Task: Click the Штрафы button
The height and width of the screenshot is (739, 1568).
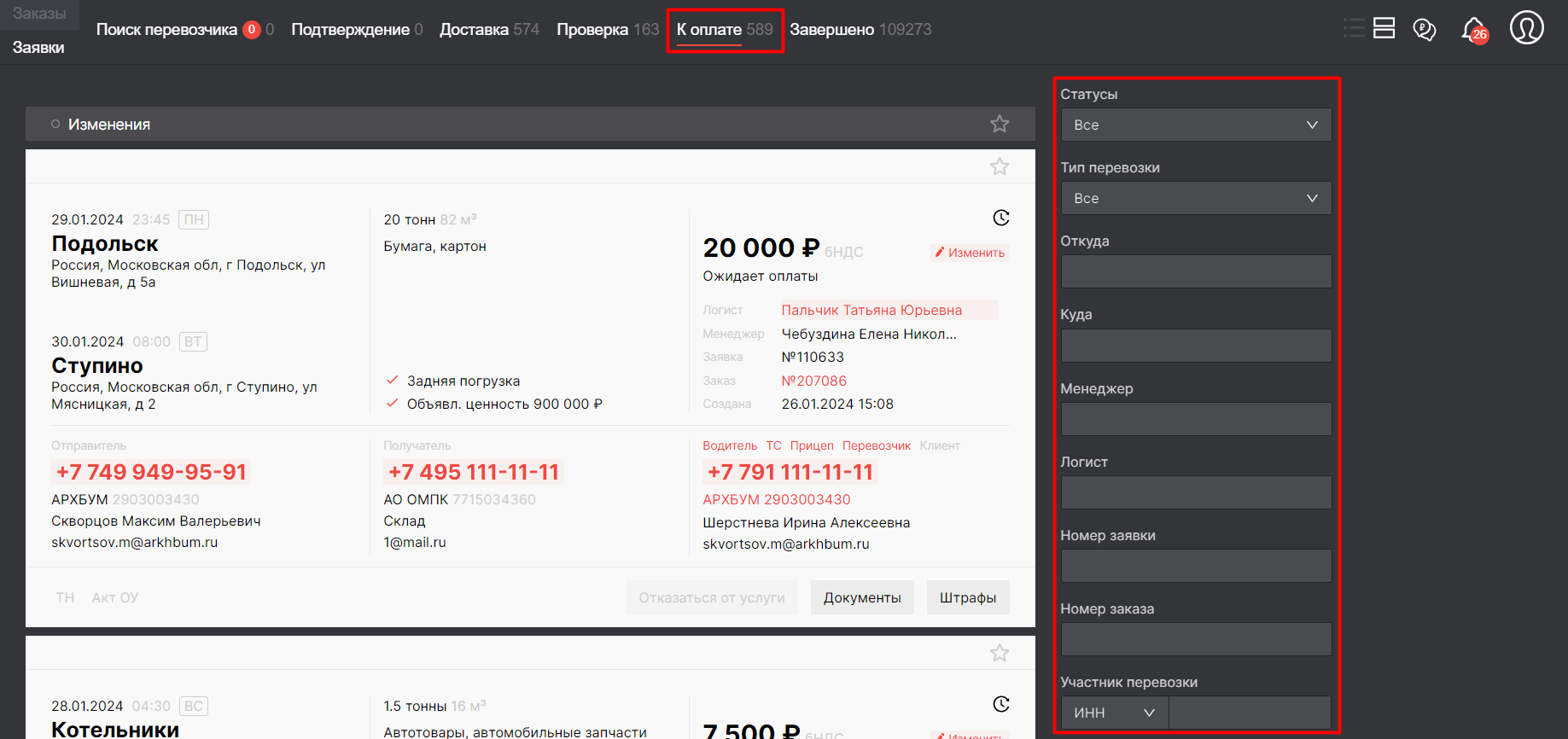Action: click(968, 597)
